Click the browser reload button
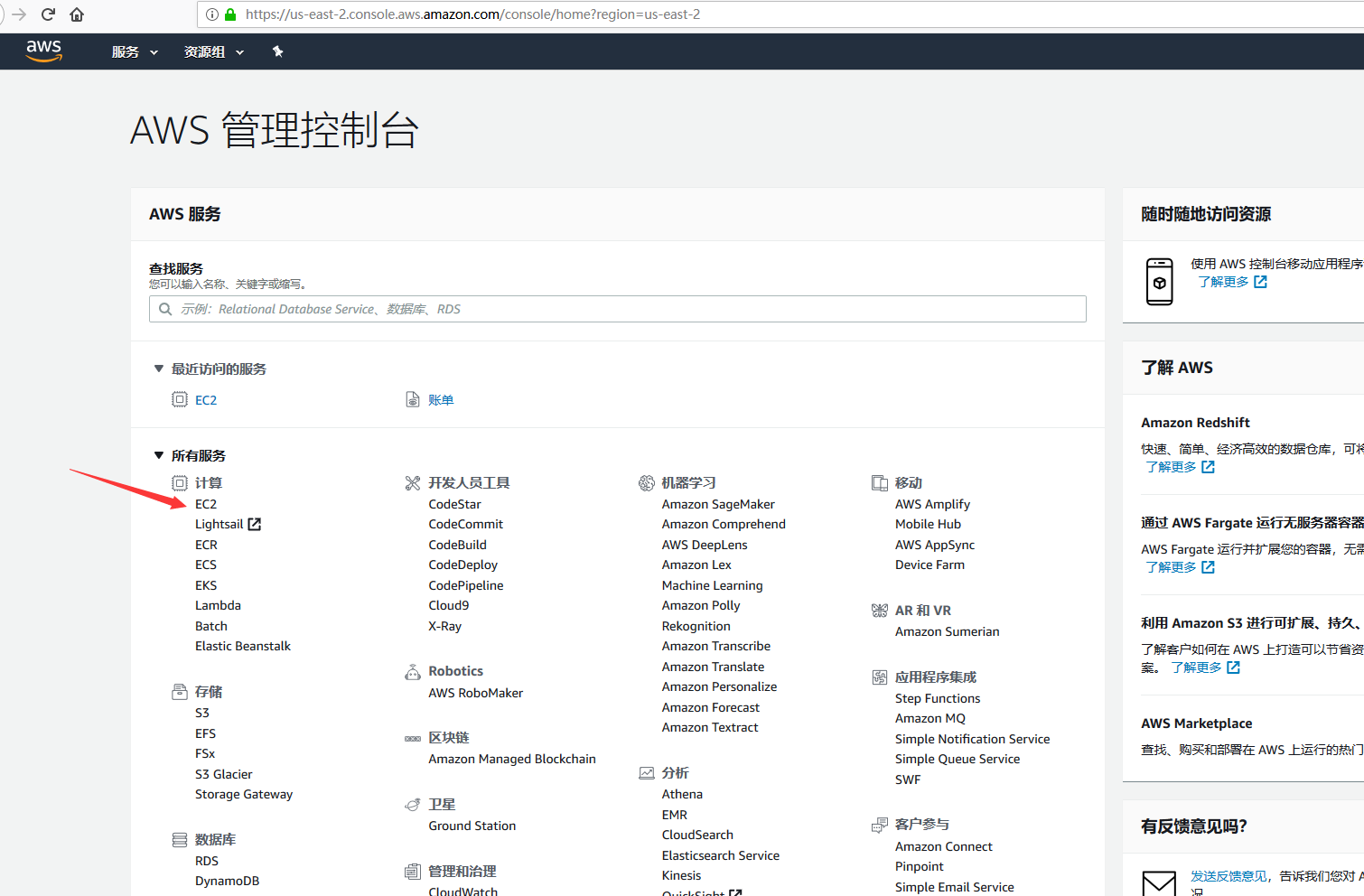The width and height of the screenshot is (1364, 896). [x=48, y=14]
